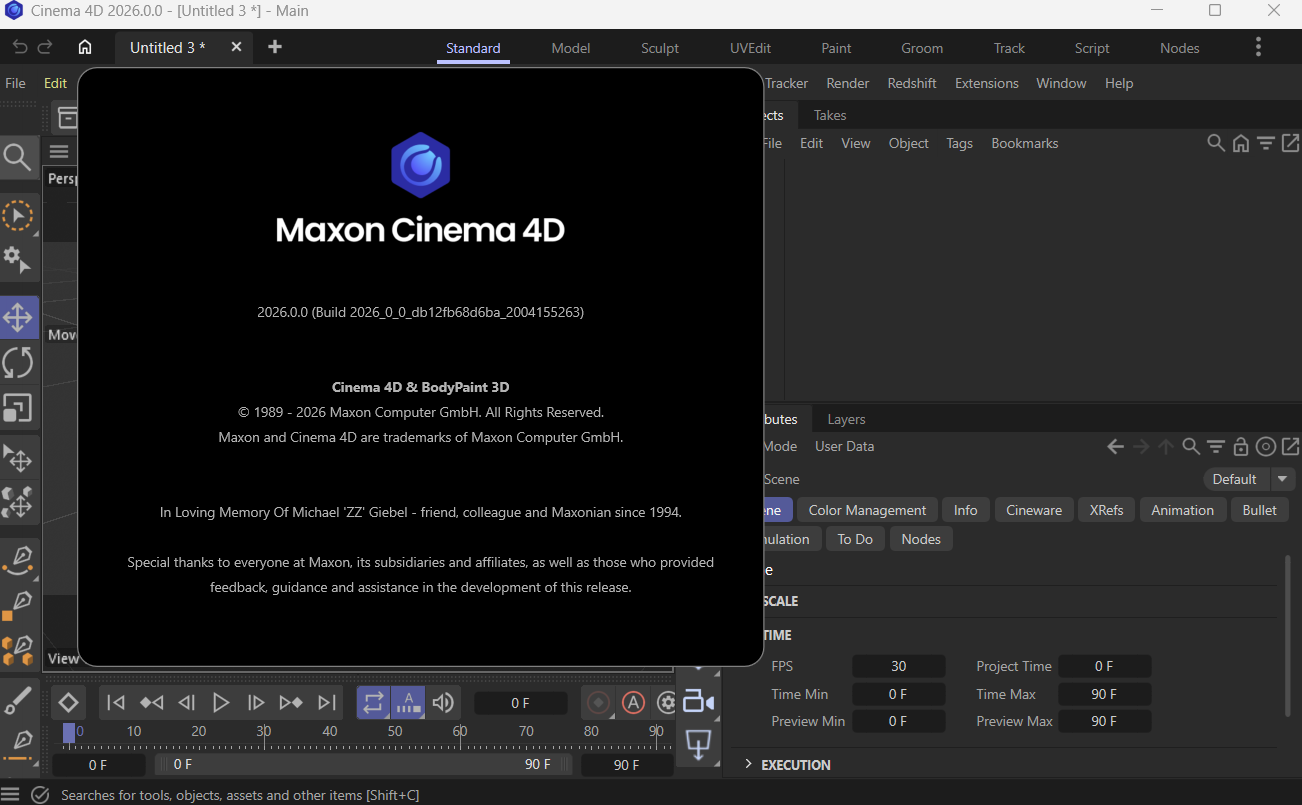Lock the Attributes manager with padlock icon
The image size is (1302, 805).
click(x=1240, y=447)
